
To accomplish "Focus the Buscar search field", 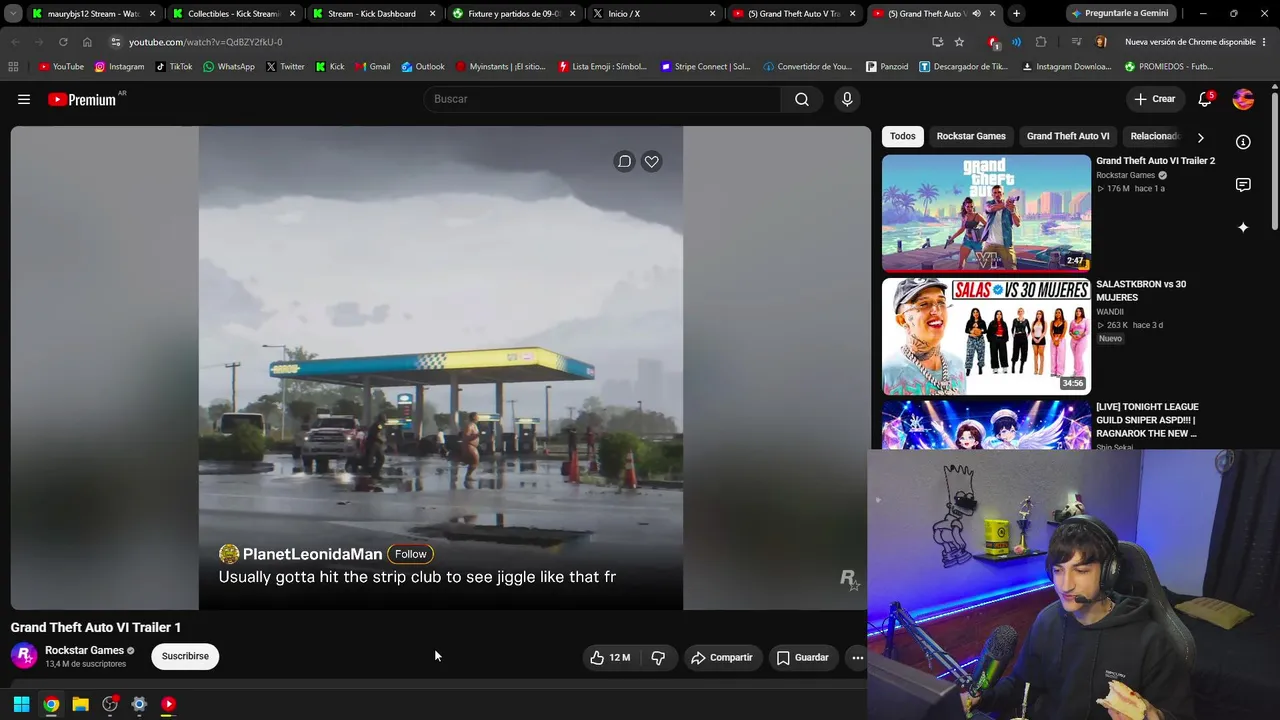I will click(x=602, y=99).
